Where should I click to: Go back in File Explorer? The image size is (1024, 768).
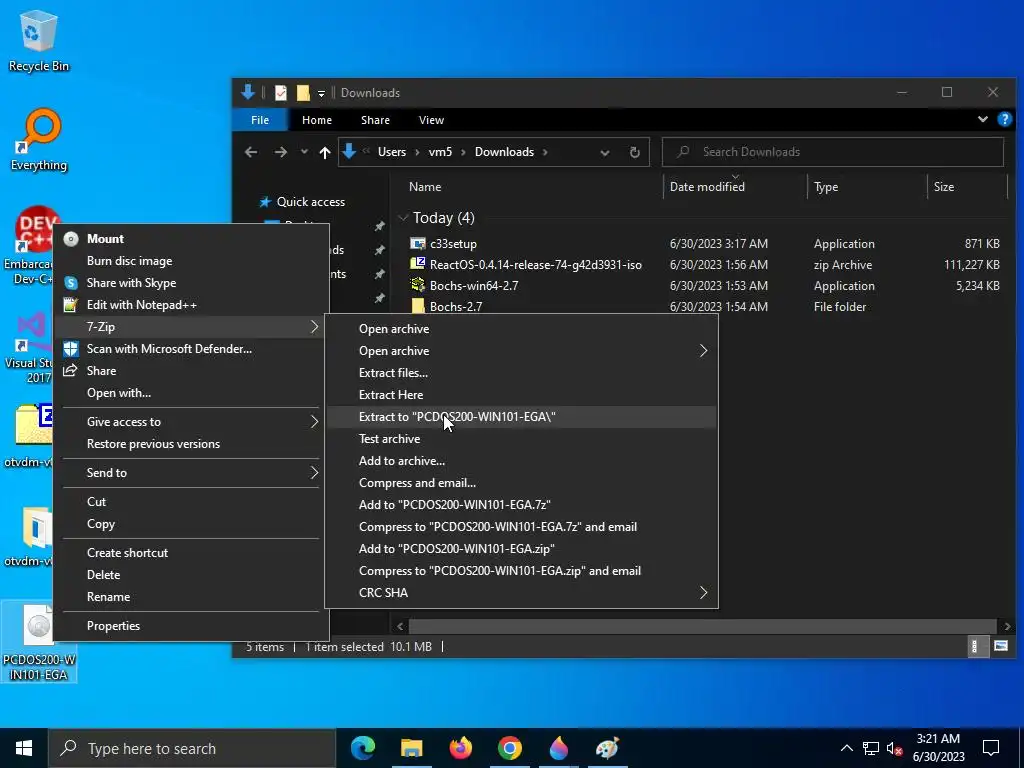pos(251,152)
